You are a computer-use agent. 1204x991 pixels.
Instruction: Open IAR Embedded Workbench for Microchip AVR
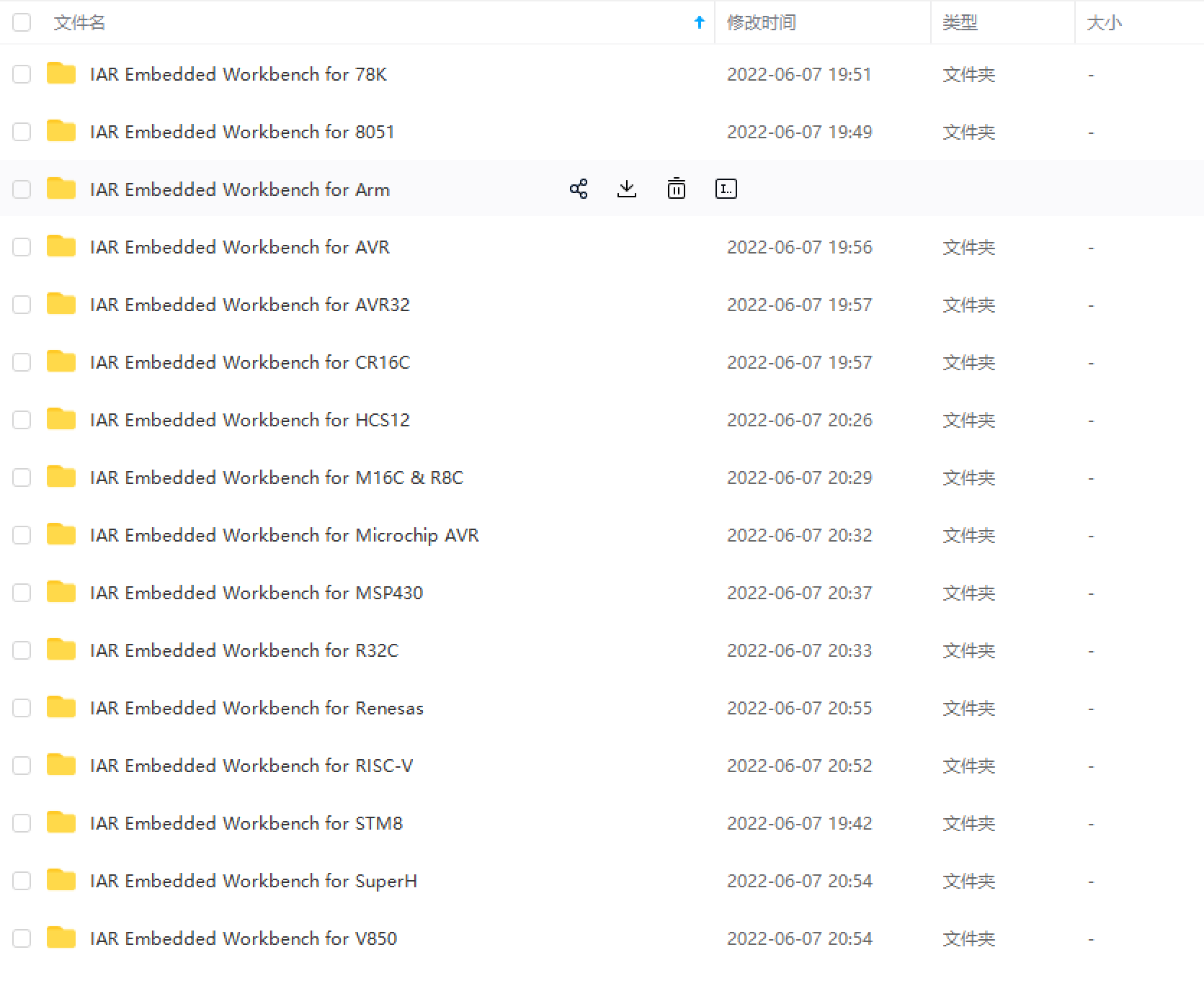coord(284,535)
